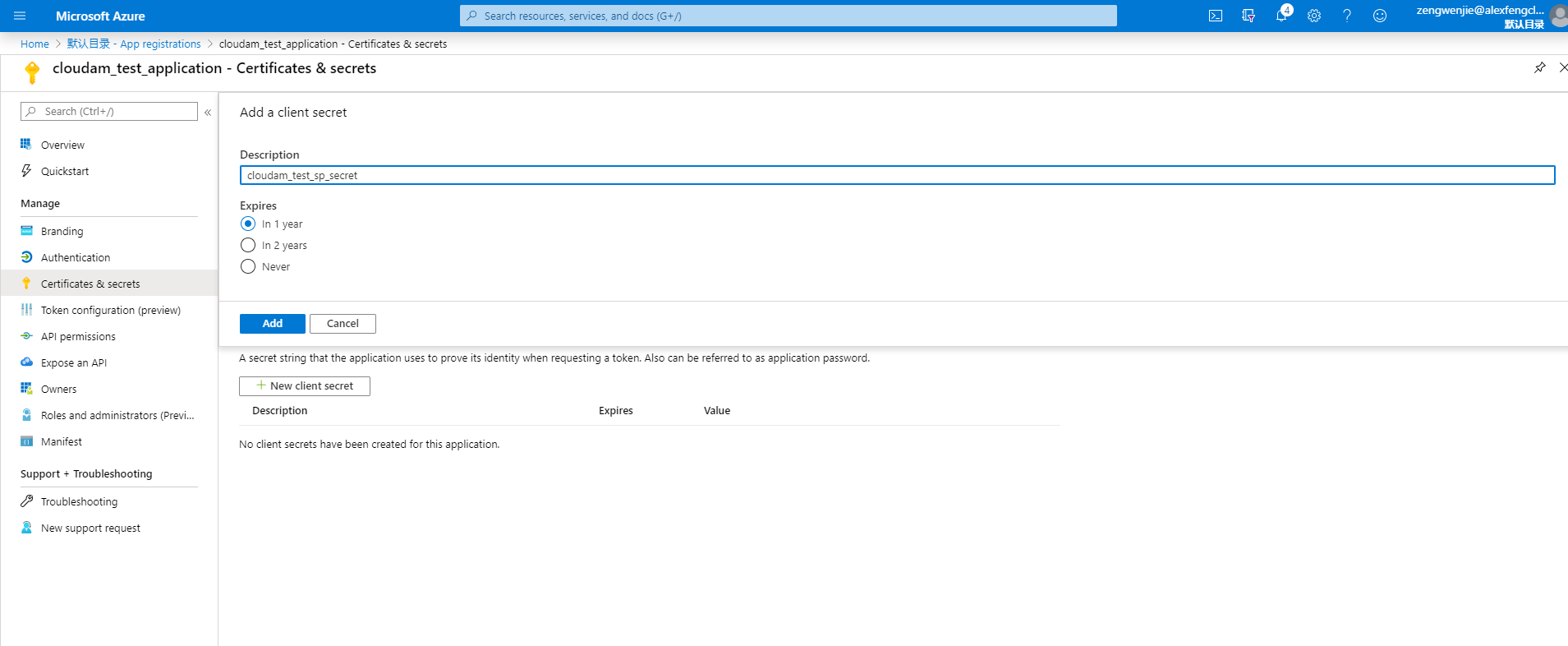Cancel adding the client secret
Viewport: 1568px width, 646px height.
[x=343, y=324]
